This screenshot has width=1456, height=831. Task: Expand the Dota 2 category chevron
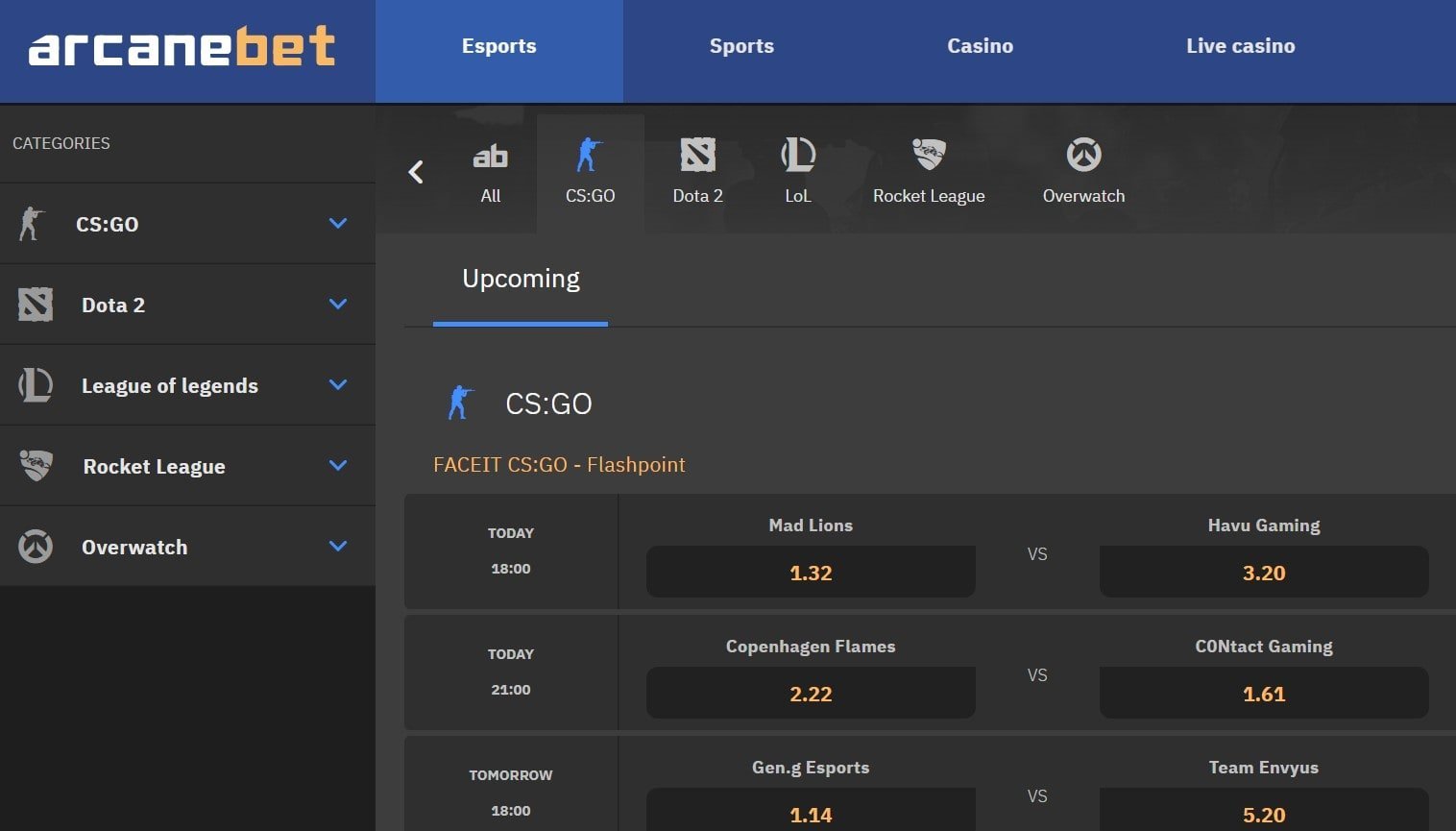[x=338, y=304]
